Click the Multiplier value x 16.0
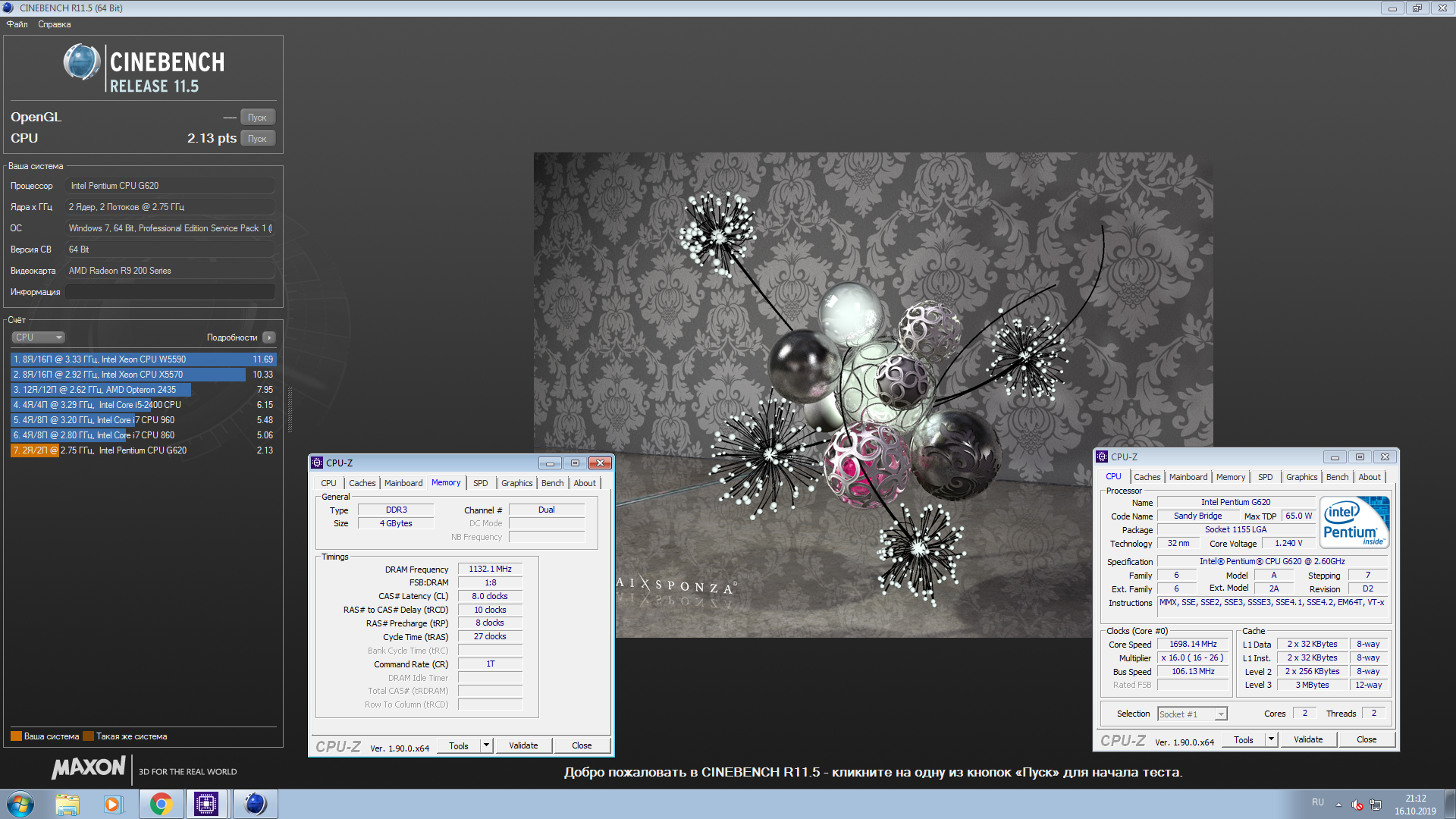The width and height of the screenshot is (1456, 819). (1193, 657)
